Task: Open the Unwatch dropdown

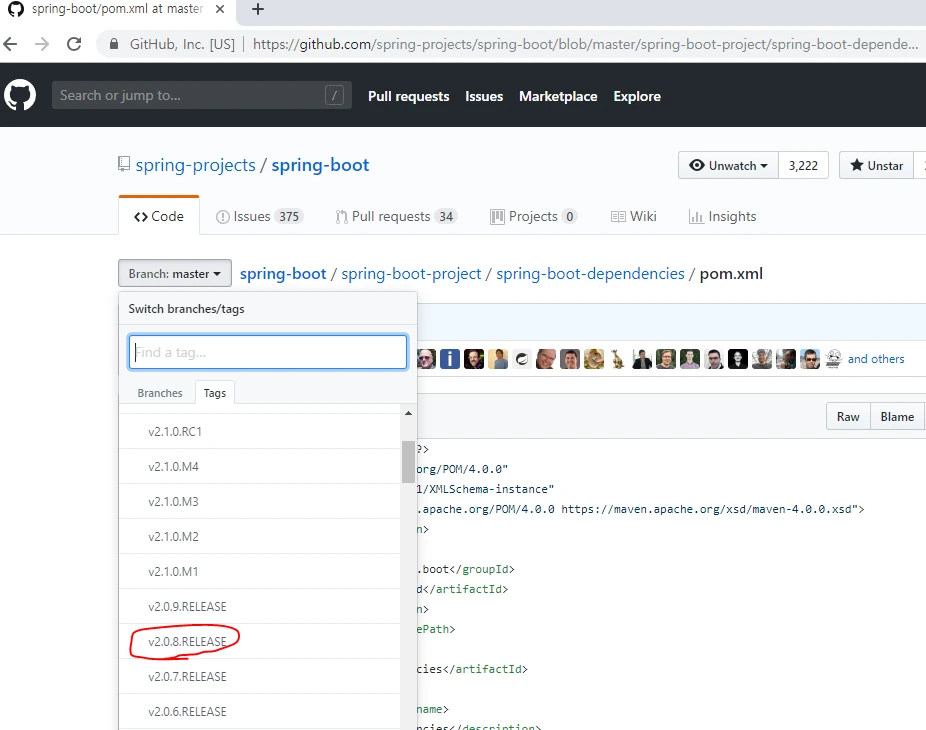Action: 729,165
